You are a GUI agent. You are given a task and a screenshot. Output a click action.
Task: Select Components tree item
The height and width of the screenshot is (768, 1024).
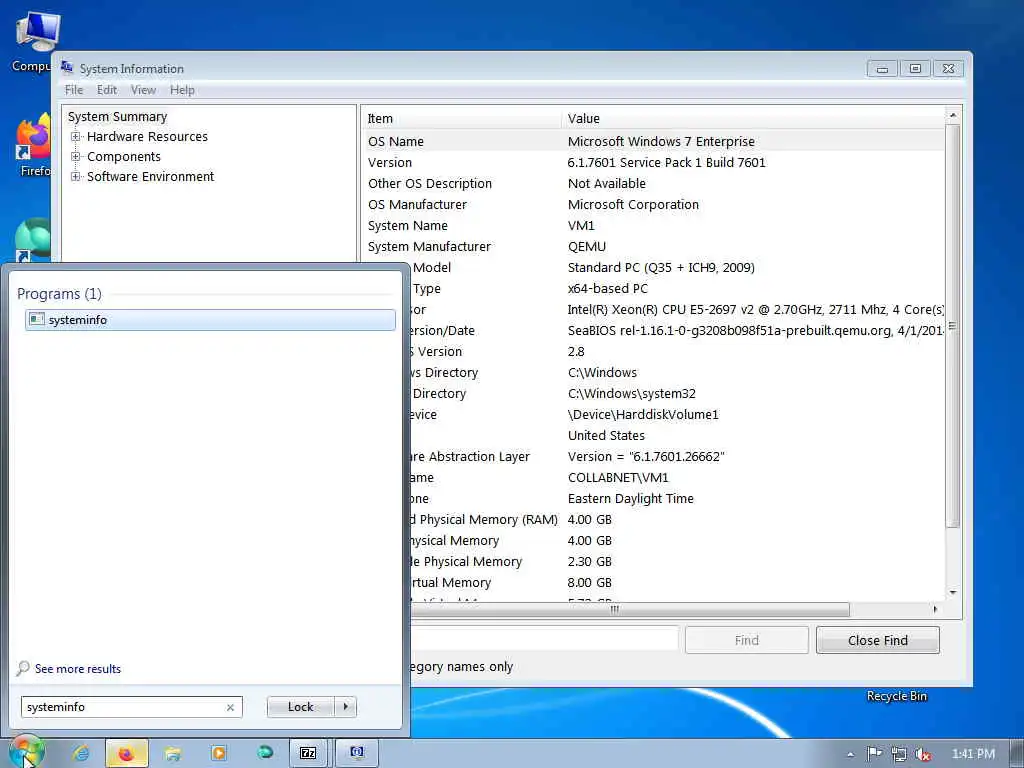click(123, 157)
